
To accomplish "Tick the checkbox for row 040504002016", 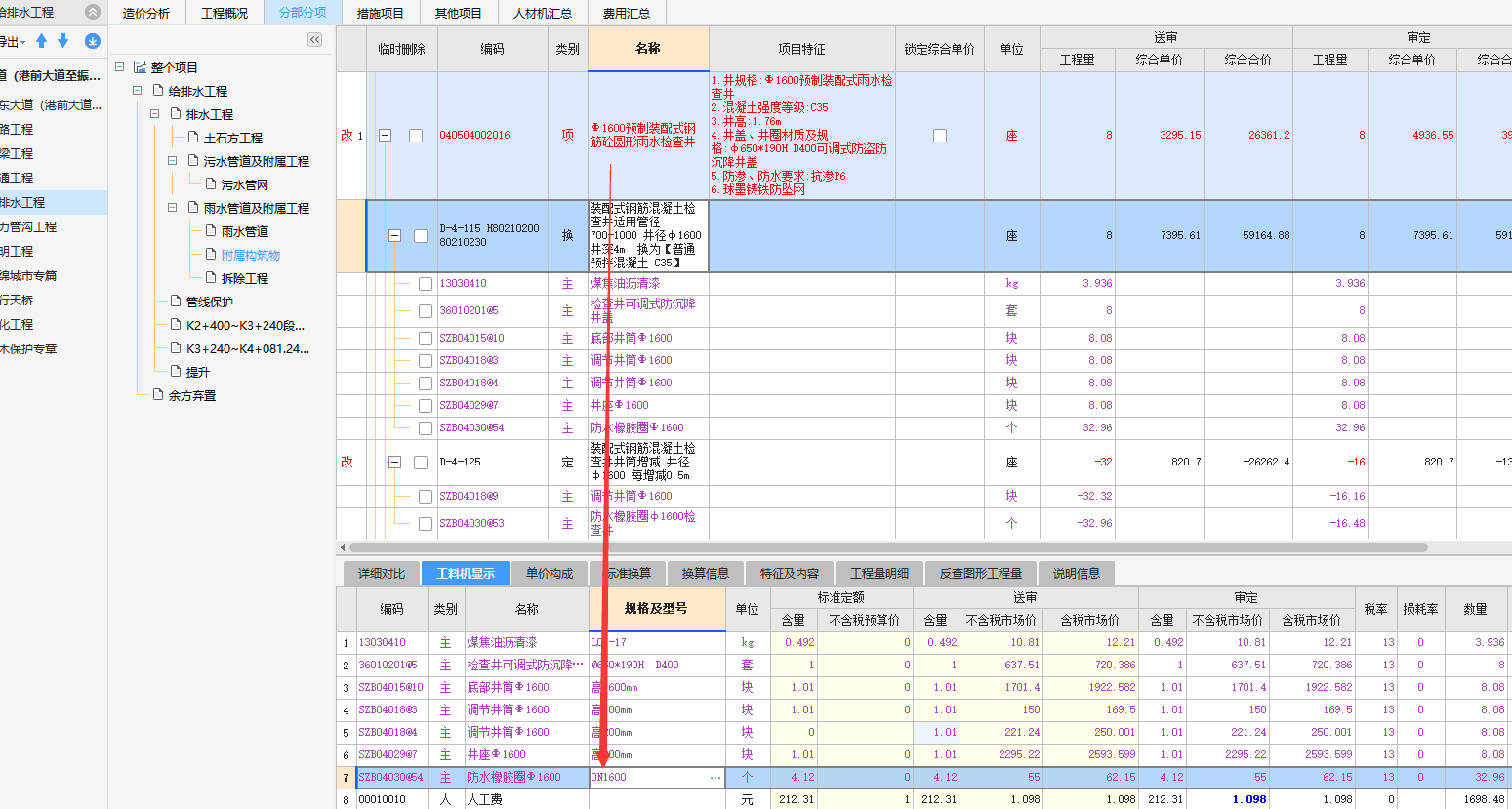I will (x=416, y=136).
